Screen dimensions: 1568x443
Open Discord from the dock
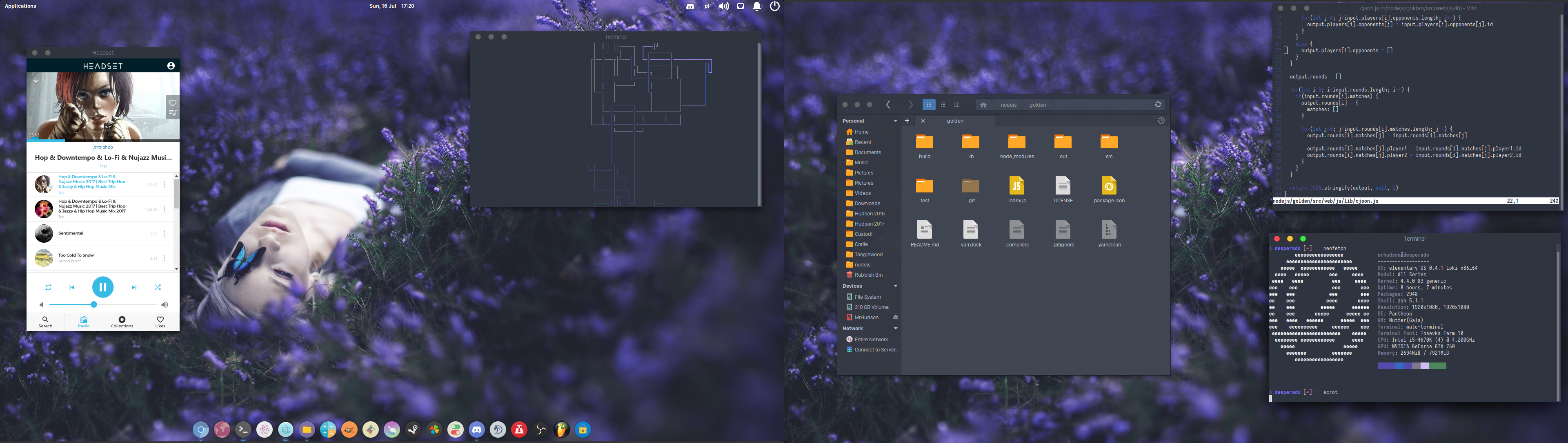point(477,430)
